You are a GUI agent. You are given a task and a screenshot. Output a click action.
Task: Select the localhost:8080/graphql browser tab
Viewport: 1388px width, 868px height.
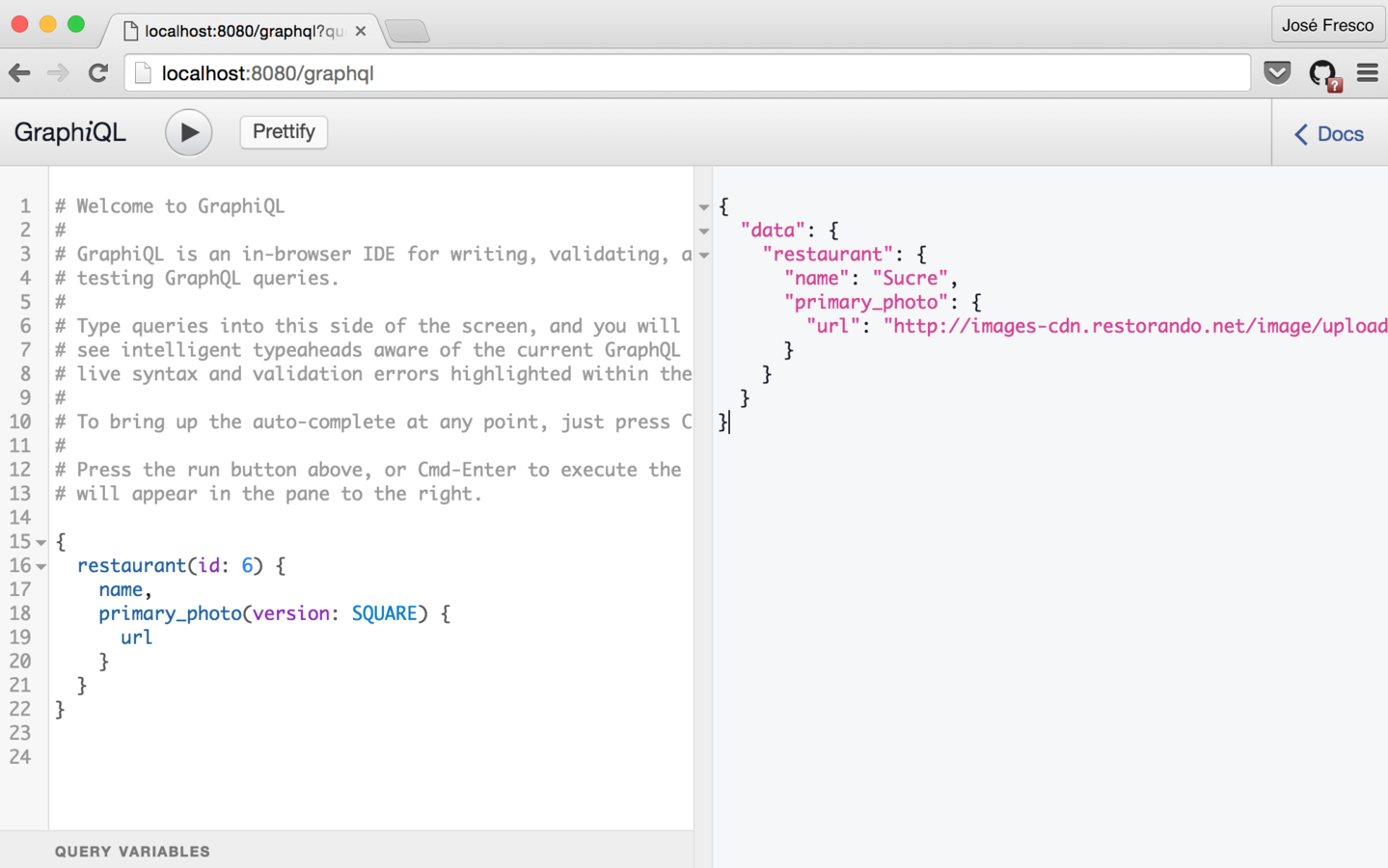pyautogui.click(x=241, y=31)
